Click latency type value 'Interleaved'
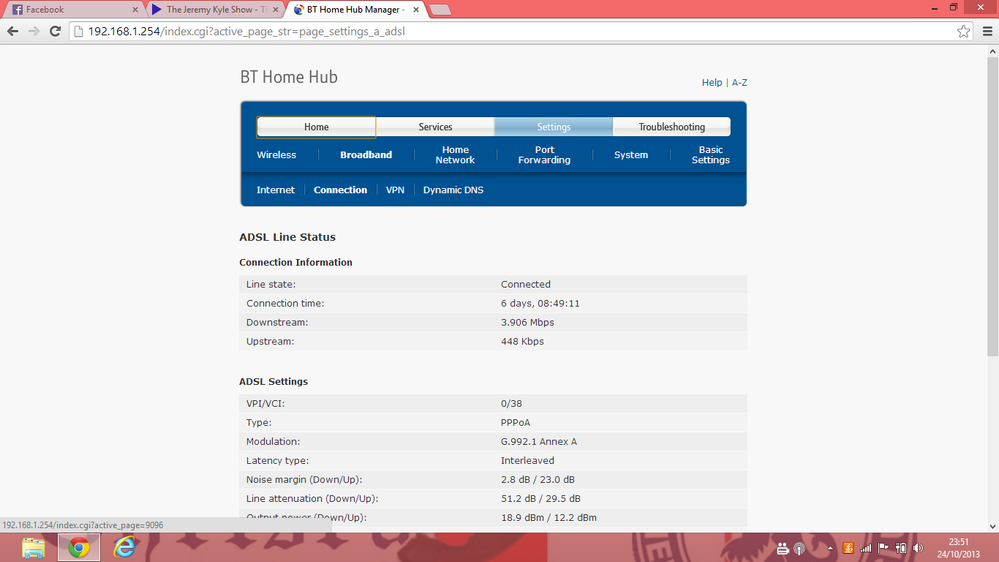This screenshot has width=999, height=562. (x=528, y=461)
